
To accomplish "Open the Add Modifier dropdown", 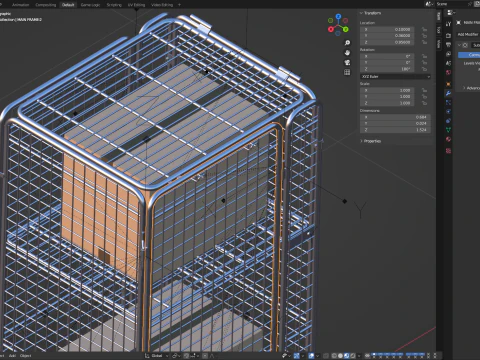I will click(468, 34).
